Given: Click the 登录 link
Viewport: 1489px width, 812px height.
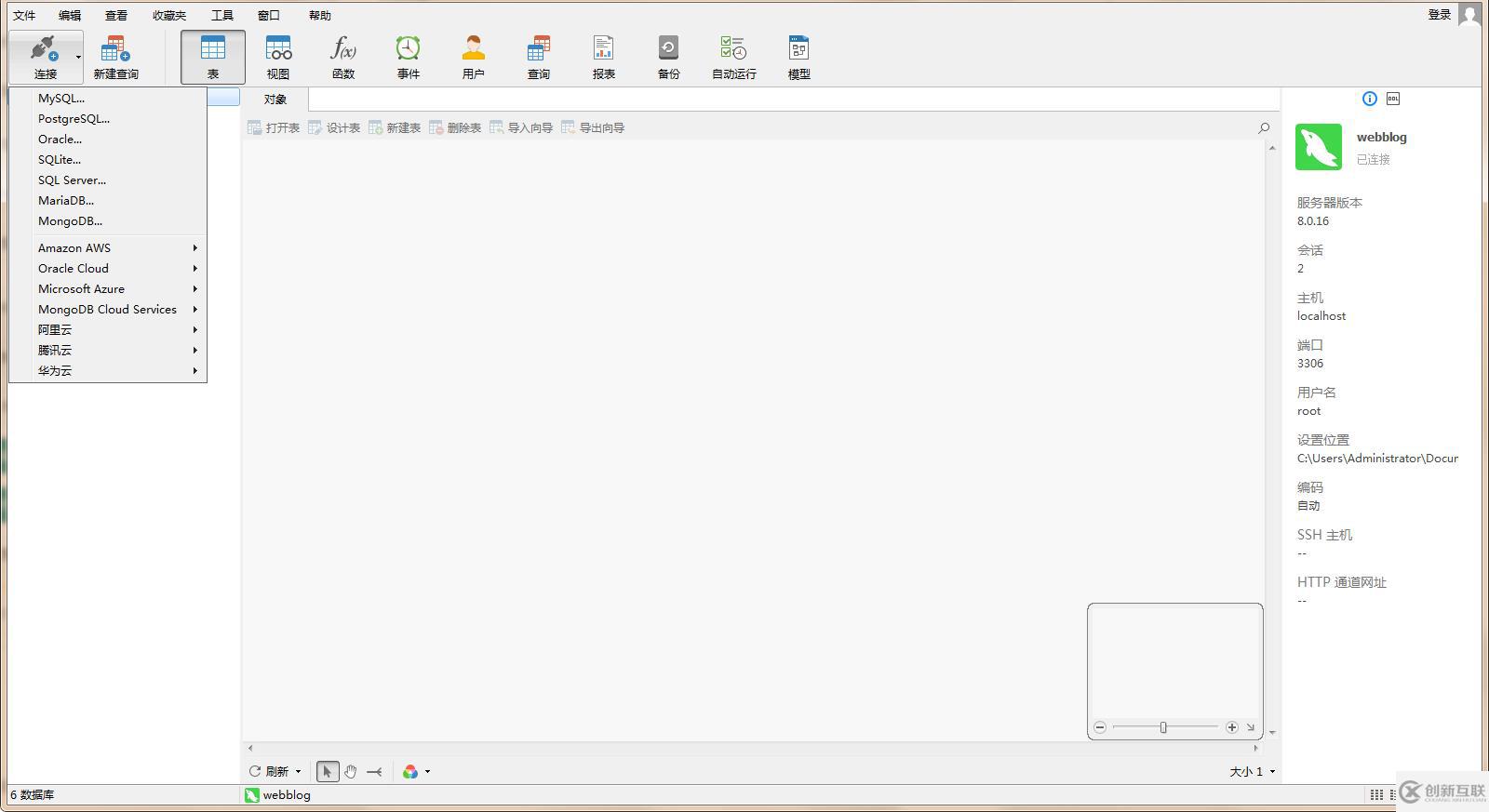Looking at the screenshot, I should [x=1440, y=14].
